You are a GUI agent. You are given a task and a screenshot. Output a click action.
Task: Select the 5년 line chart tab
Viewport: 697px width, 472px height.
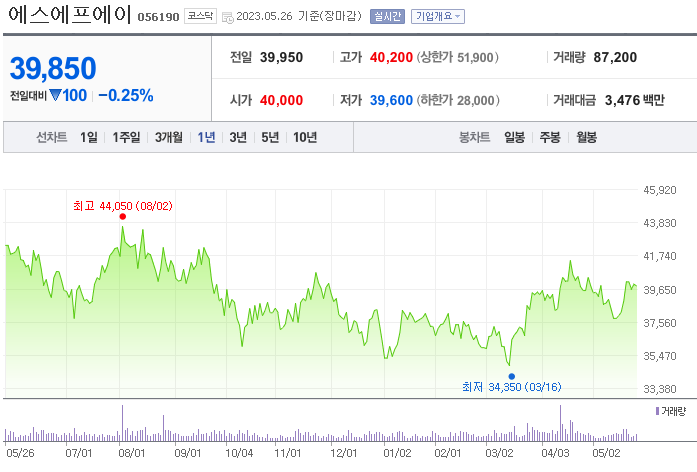(x=270, y=137)
